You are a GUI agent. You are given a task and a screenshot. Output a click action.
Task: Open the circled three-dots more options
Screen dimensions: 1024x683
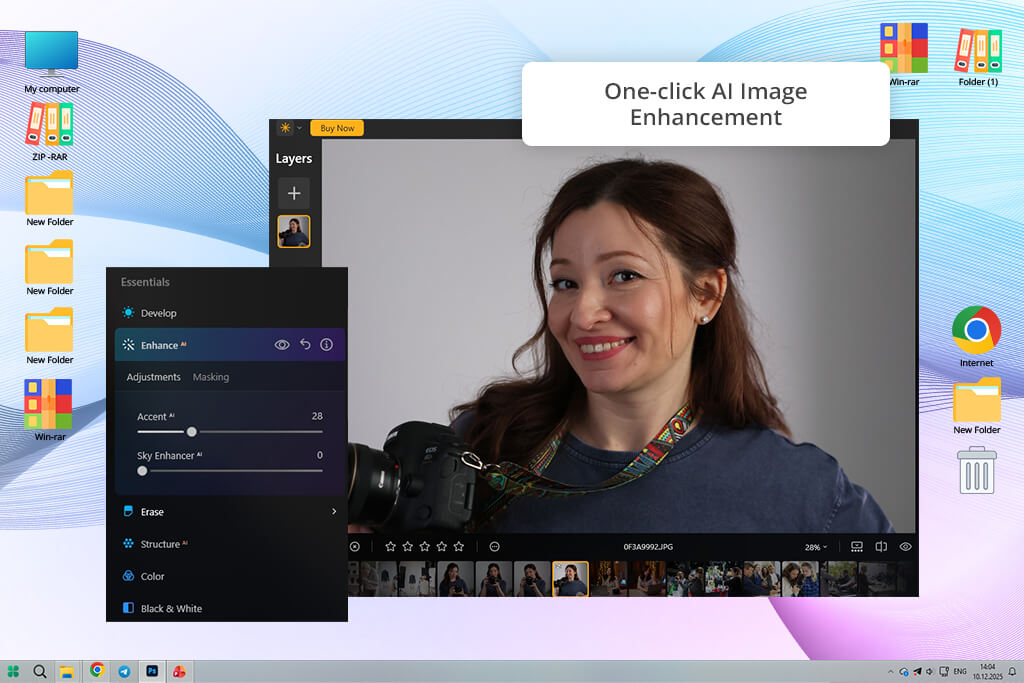pyautogui.click(x=494, y=547)
